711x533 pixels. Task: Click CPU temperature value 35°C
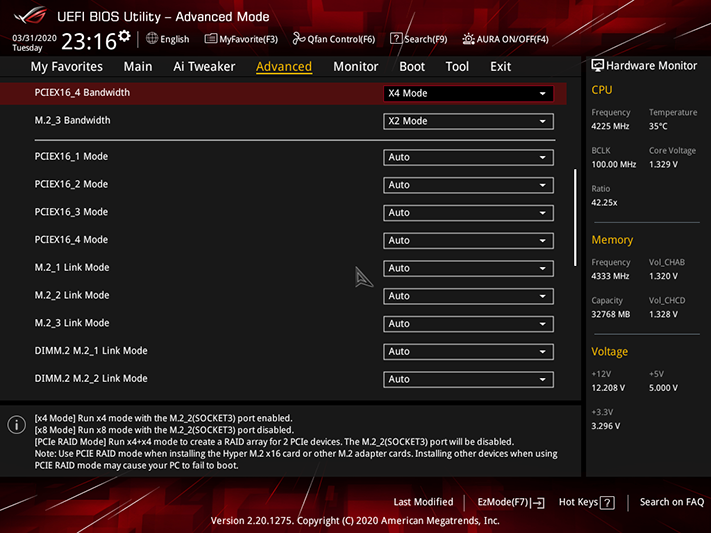pyautogui.click(x=658, y=126)
